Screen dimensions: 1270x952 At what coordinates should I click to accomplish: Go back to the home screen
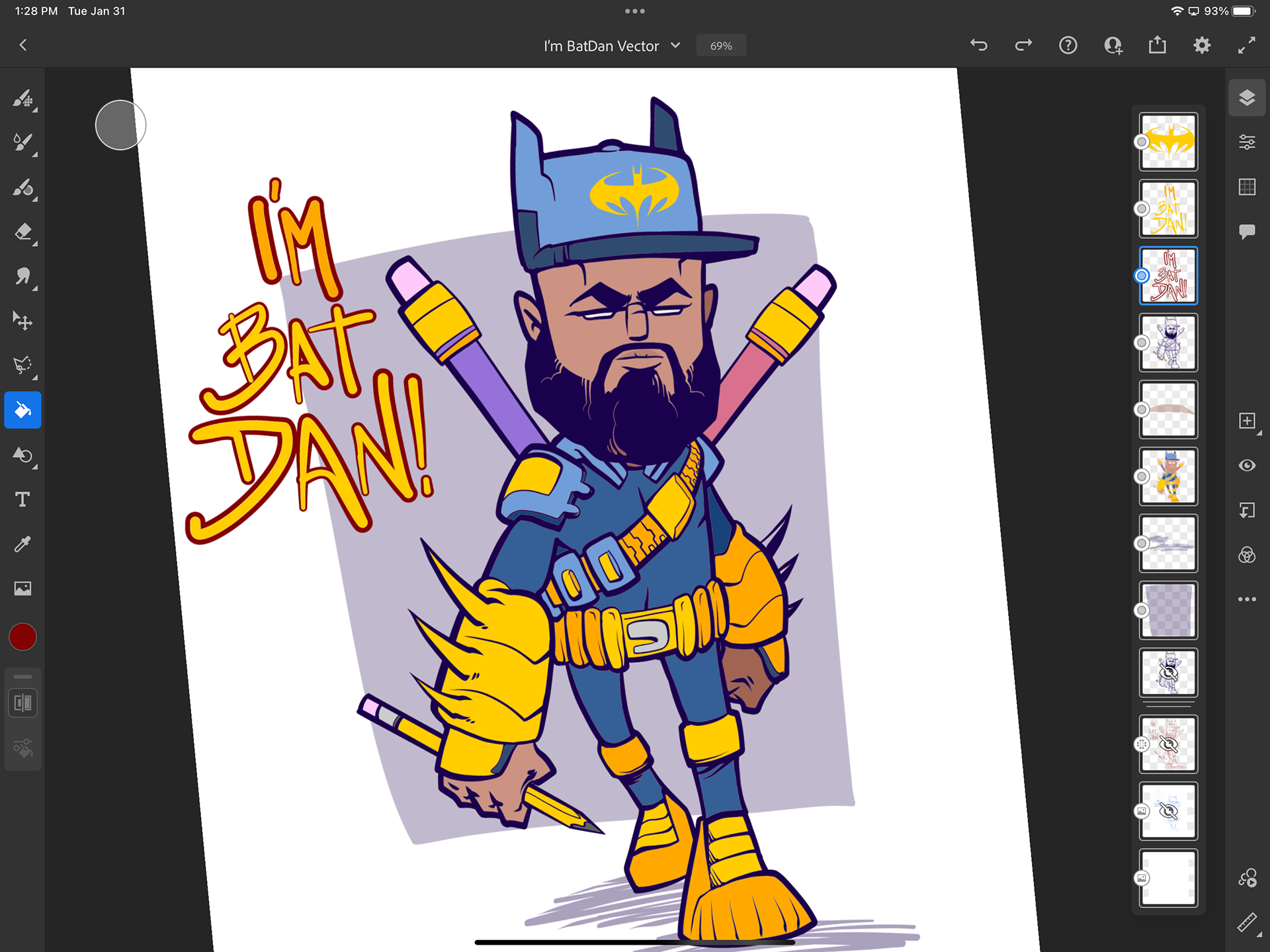23,45
